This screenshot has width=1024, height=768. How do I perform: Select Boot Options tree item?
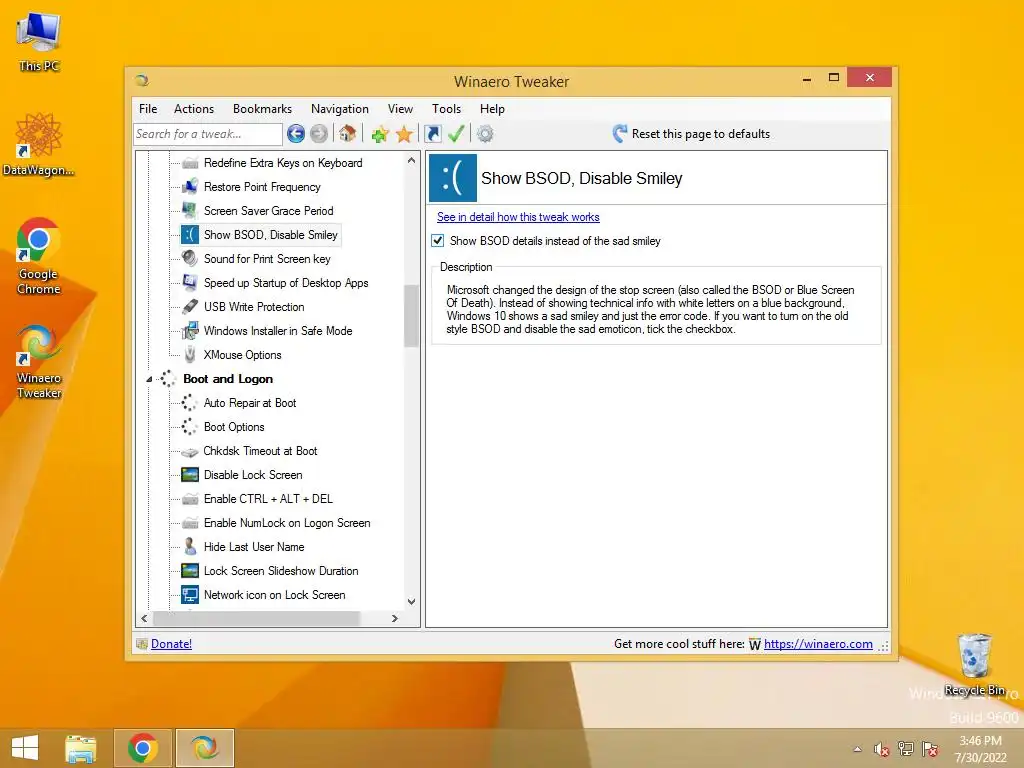234,427
